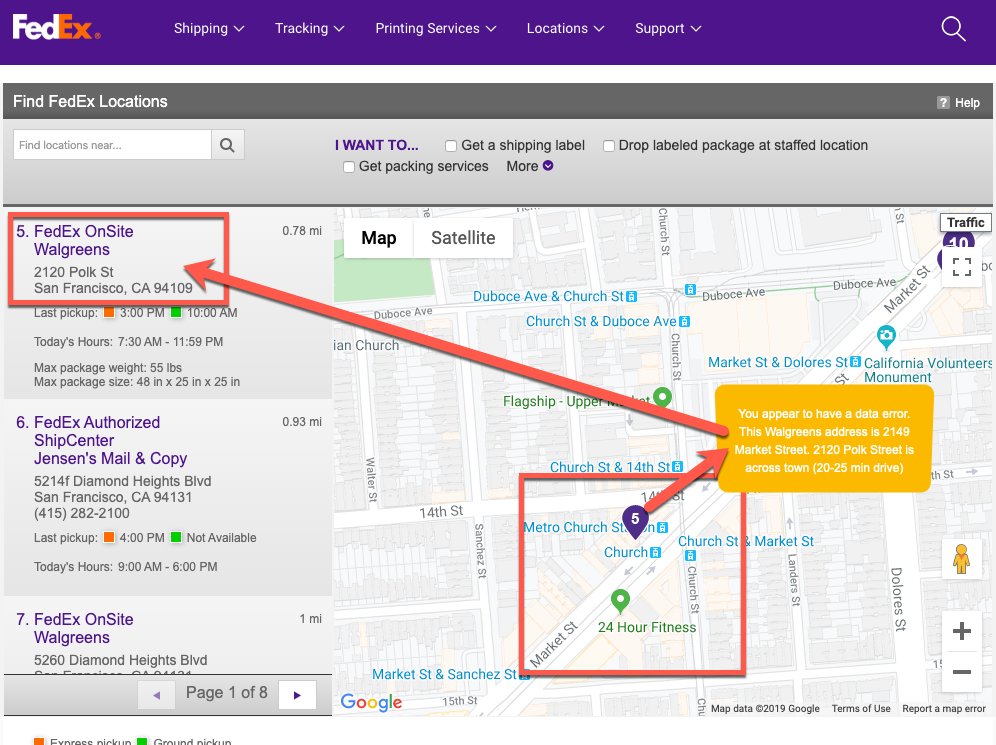This screenshot has height=745, width=996.
Task: Check Get packing services
Action: 349,167
